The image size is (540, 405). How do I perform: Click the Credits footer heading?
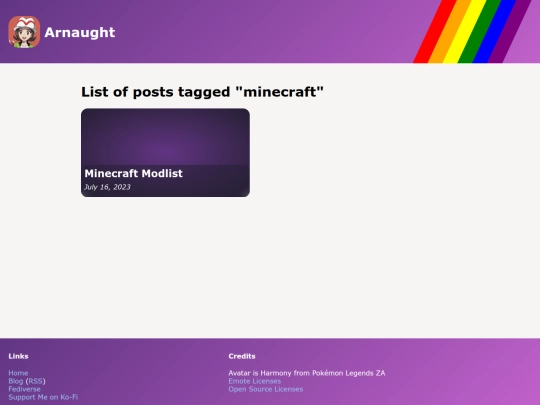[x=242, y=356]
